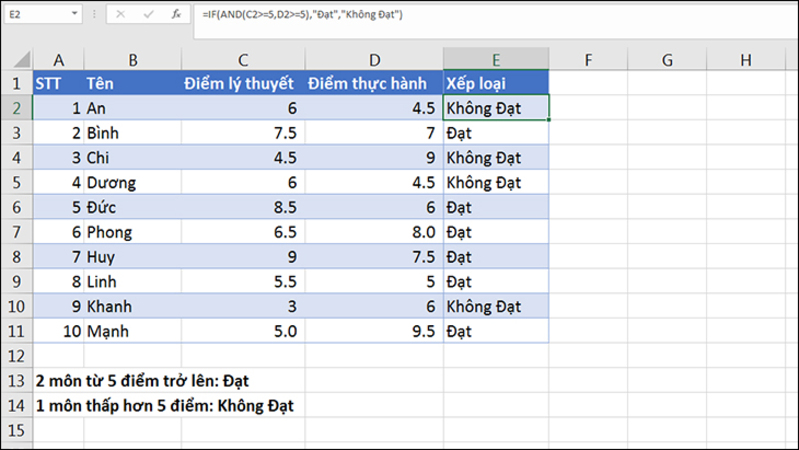Confirm the entry with the checkmark icon
This screenshot has width=799, height=450.
click(148, 14)
